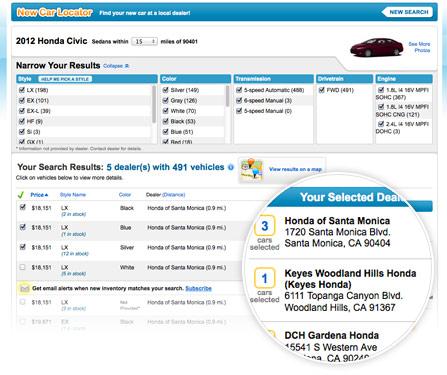
Task: Toggle the 1.8L I4 SOHC (367) engine checkbox
Action: tap(381, 90)
